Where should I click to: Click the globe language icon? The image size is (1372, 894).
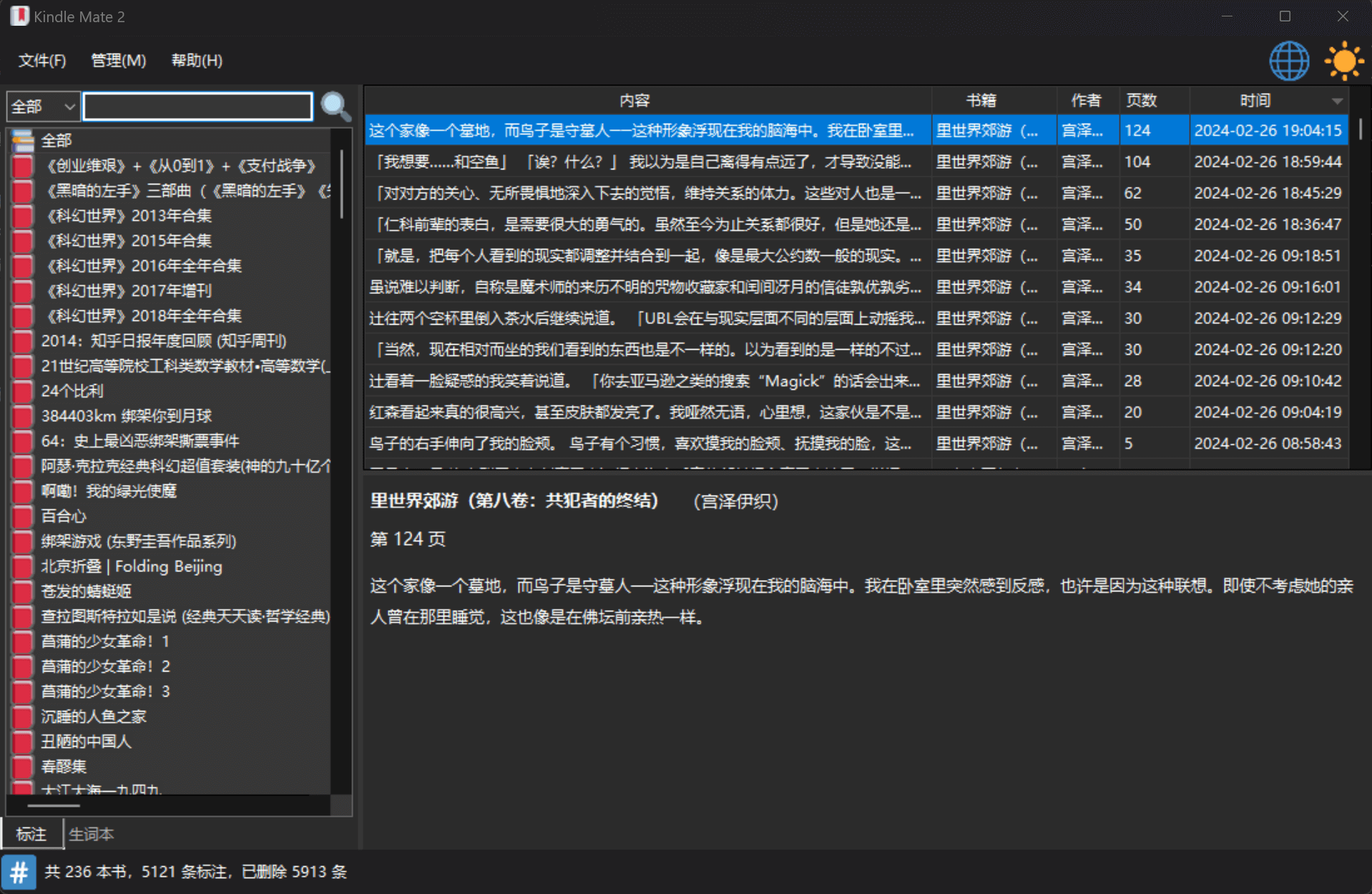tap(1288, 61)
